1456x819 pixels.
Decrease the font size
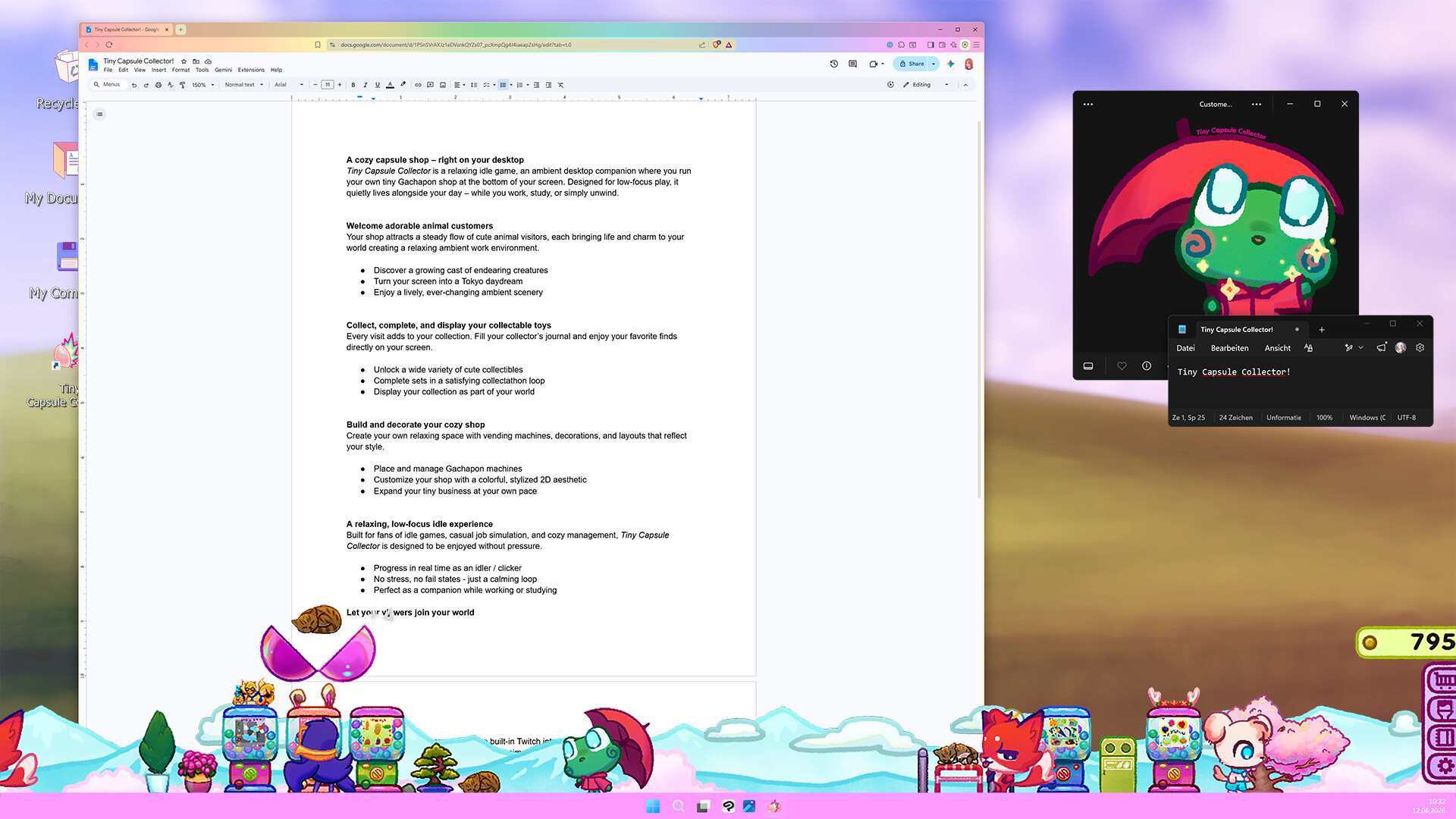tap(315, 85)
